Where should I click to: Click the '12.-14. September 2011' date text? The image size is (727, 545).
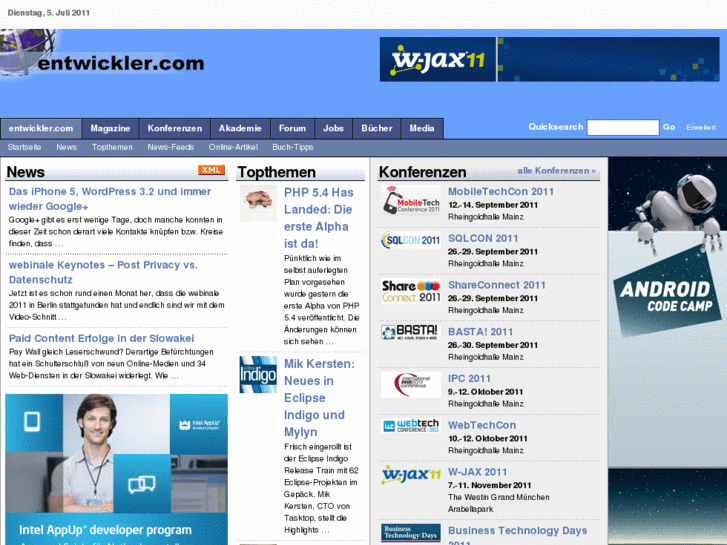click(493, 205)
